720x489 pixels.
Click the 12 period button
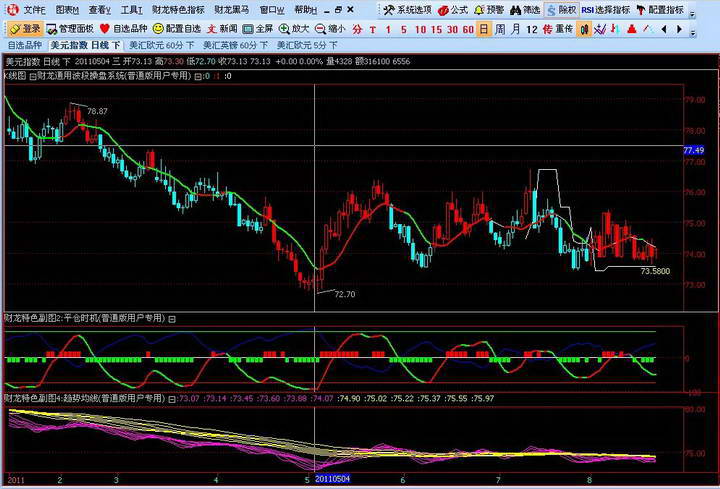coord(532,29)
